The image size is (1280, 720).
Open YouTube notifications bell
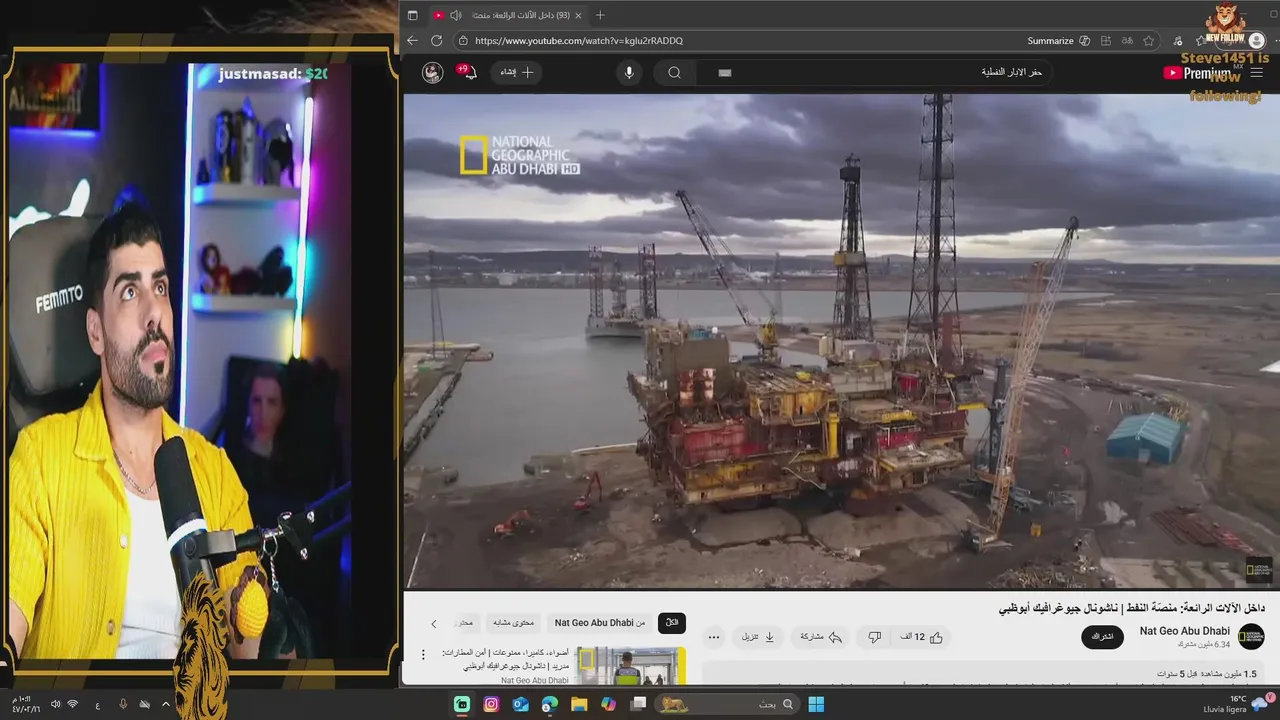click(468, 72)
